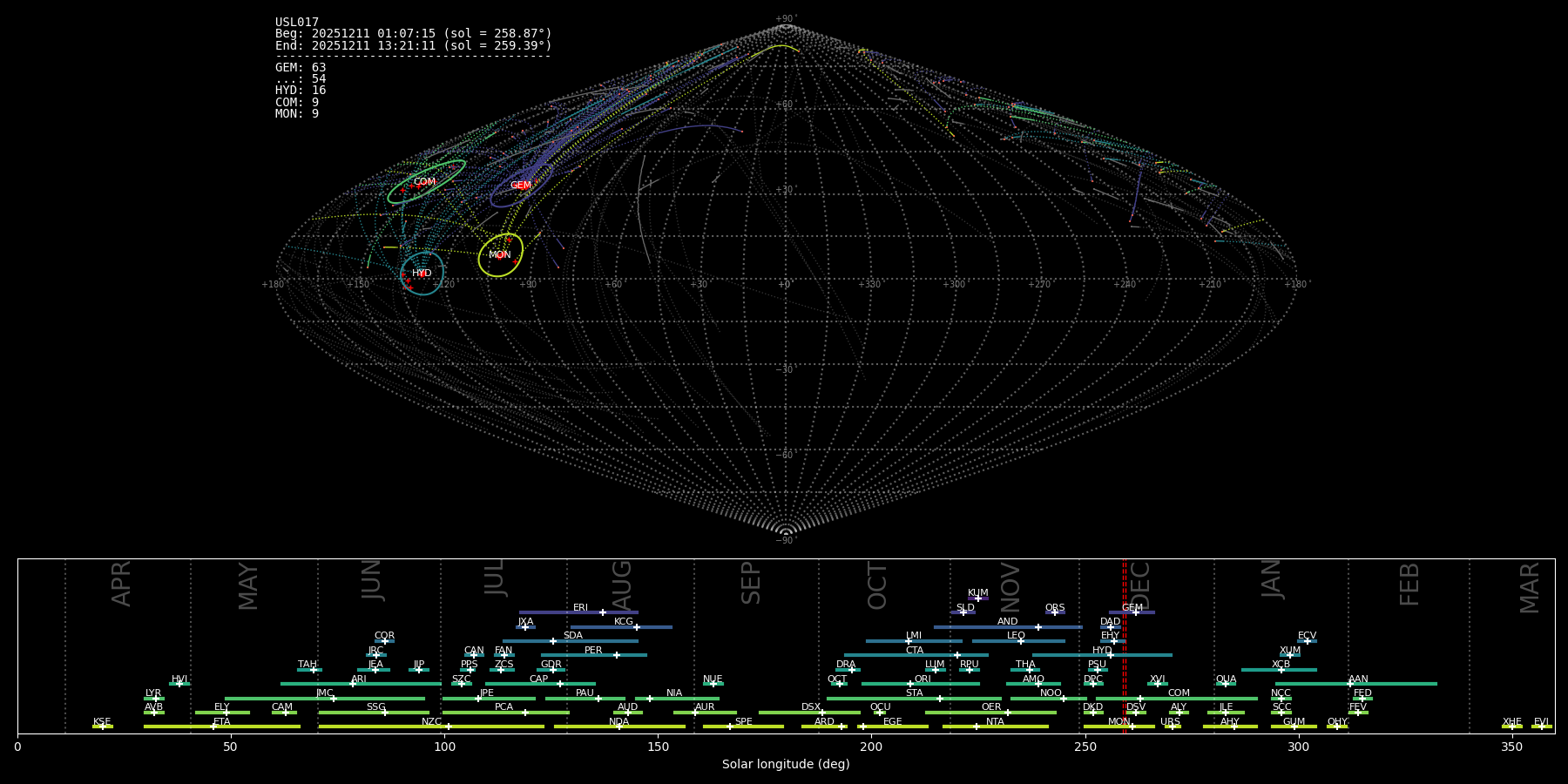Click the HVI shower label in the timeline
The width and height of the screenshot is (1568, 784).
179,679
